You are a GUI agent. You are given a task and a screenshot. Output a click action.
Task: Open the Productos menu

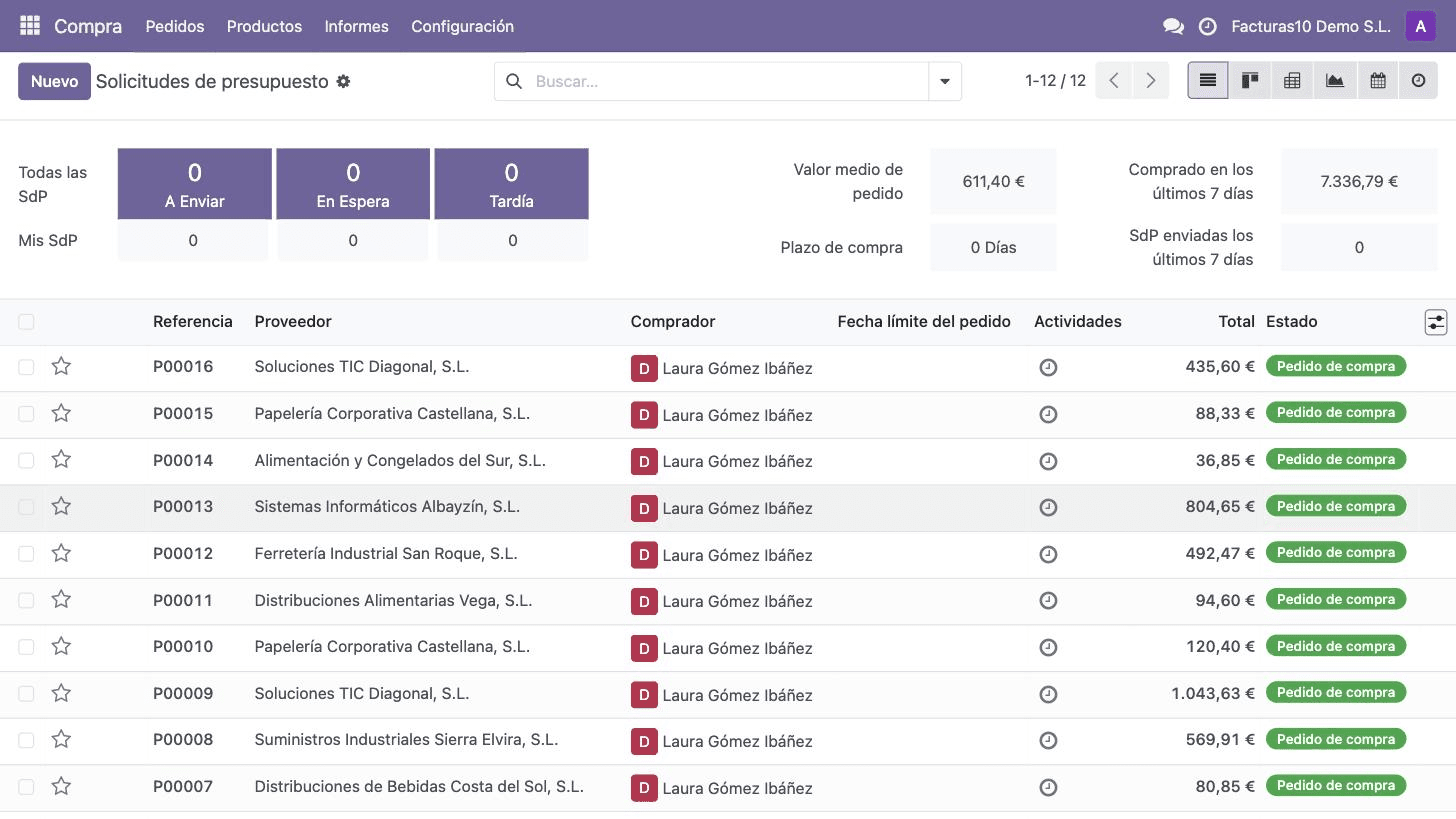(x=264, y=26)
